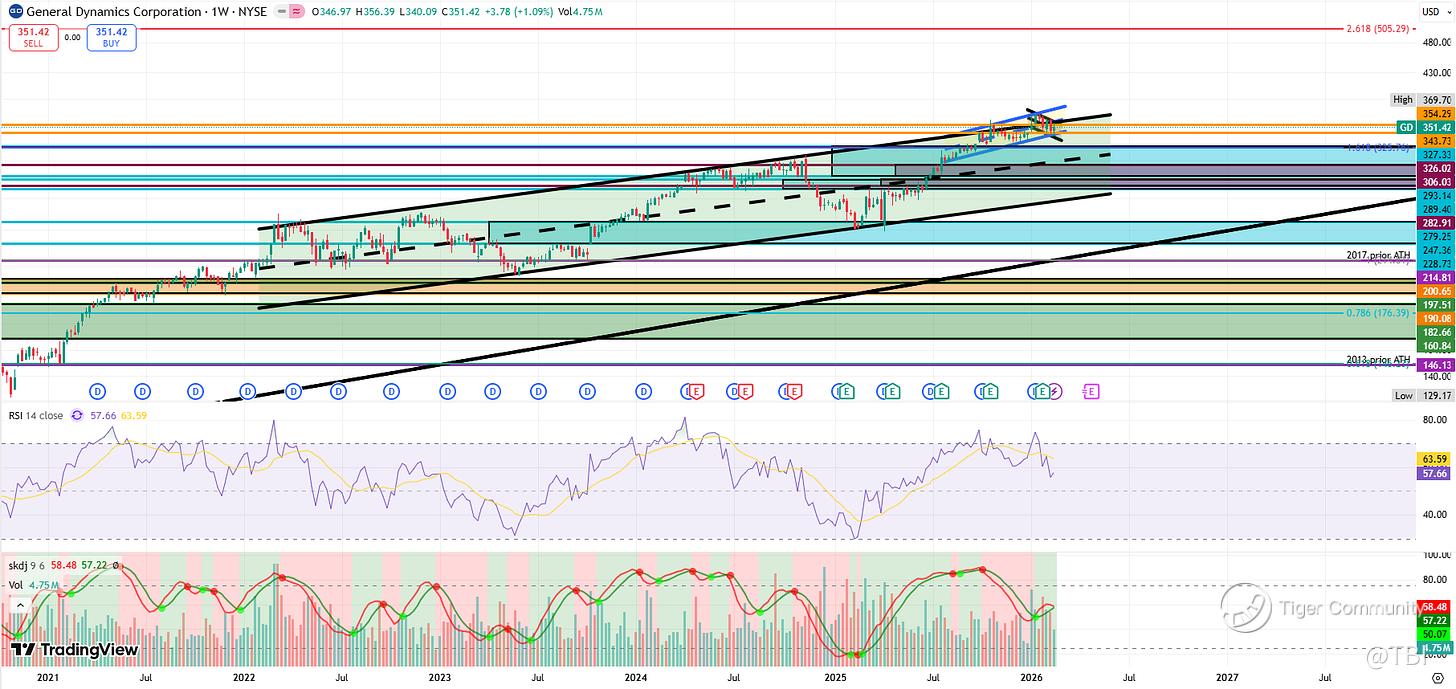Click the maroon 282.91 price label
The image size is (1456, 689).
click(1435, 221)
